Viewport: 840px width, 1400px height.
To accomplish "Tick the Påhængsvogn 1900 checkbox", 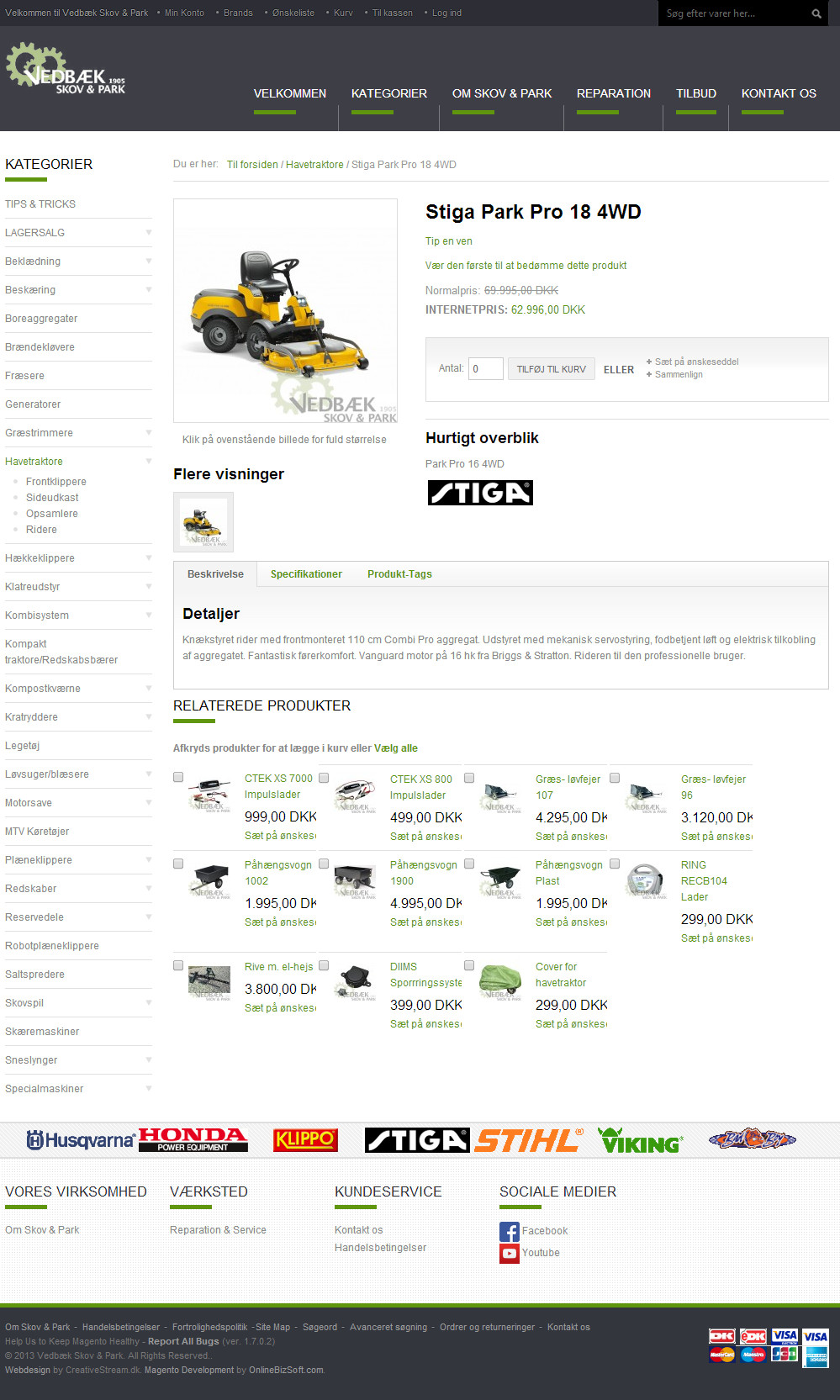I will click(324, 864).
